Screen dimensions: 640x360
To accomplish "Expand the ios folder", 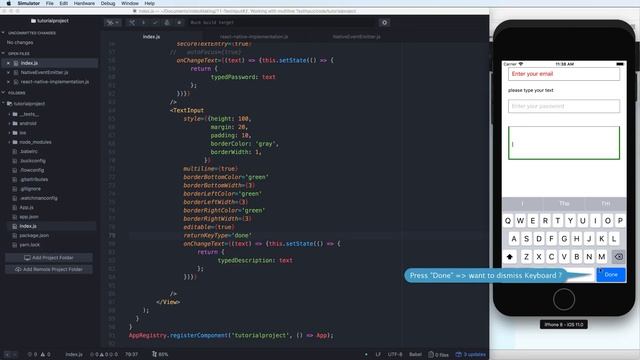I will [9, 133].
